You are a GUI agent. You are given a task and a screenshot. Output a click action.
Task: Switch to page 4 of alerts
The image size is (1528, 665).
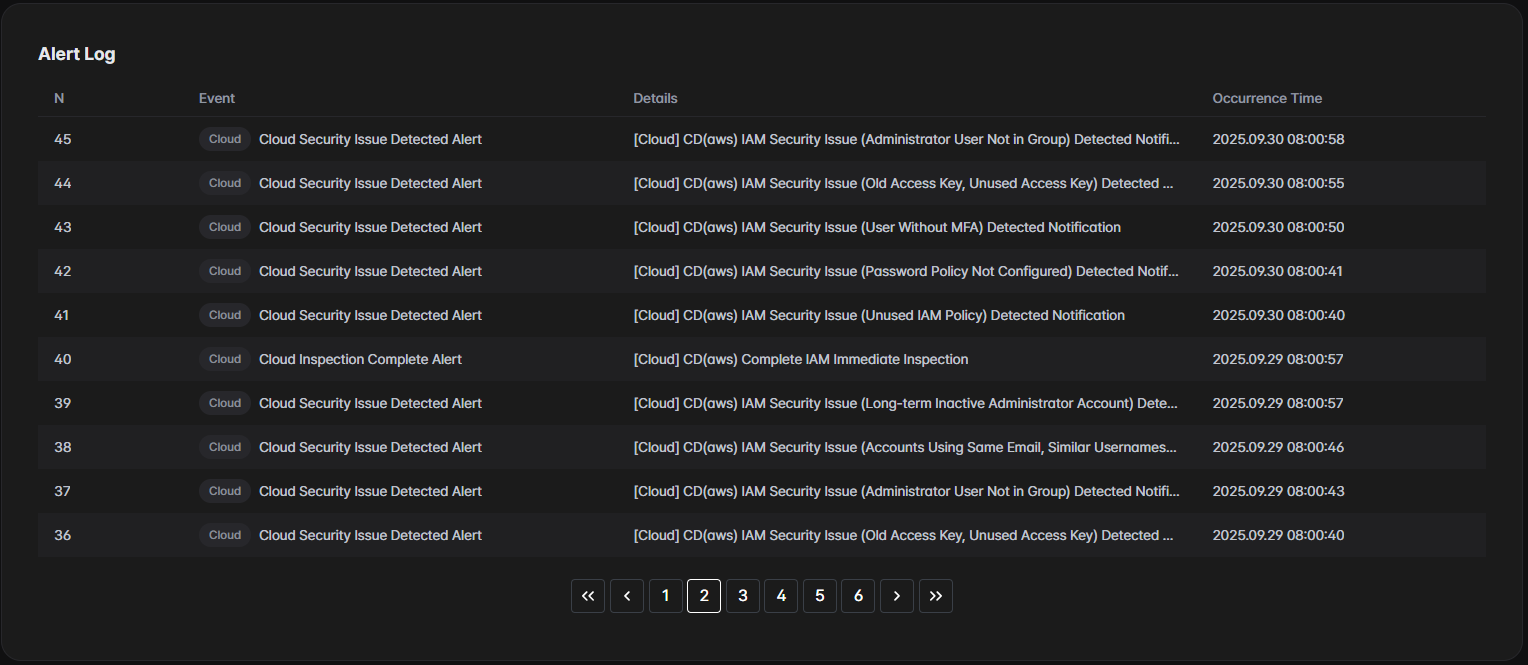781,596
